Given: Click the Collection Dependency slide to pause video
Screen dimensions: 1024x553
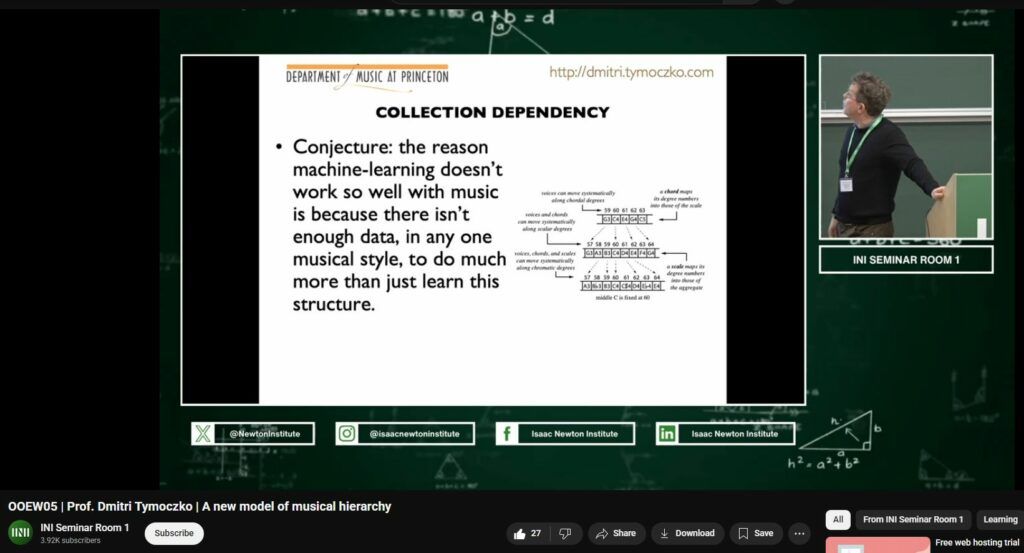Looking at the screenshot, I should click(x=492, y=229).
